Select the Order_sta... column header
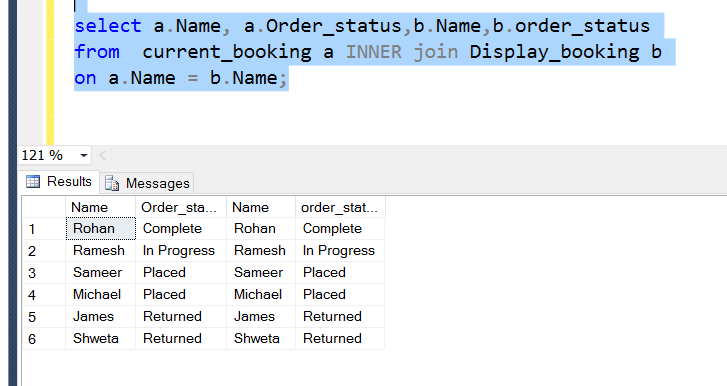This screenshot has width=727, height=386. pyautogui.click(x=181, y=207)
